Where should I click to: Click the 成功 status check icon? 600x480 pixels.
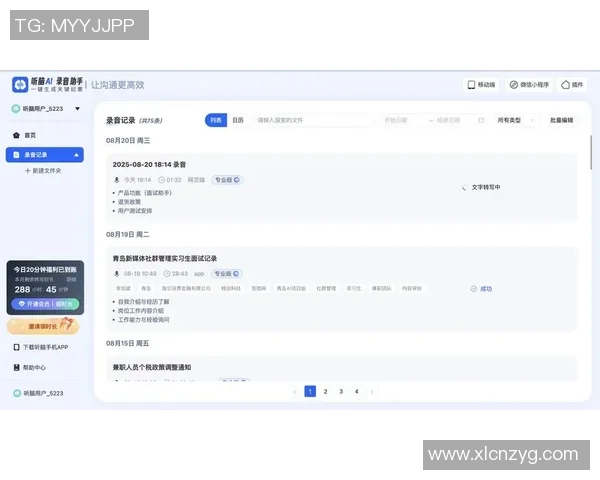tap(473, 289)
